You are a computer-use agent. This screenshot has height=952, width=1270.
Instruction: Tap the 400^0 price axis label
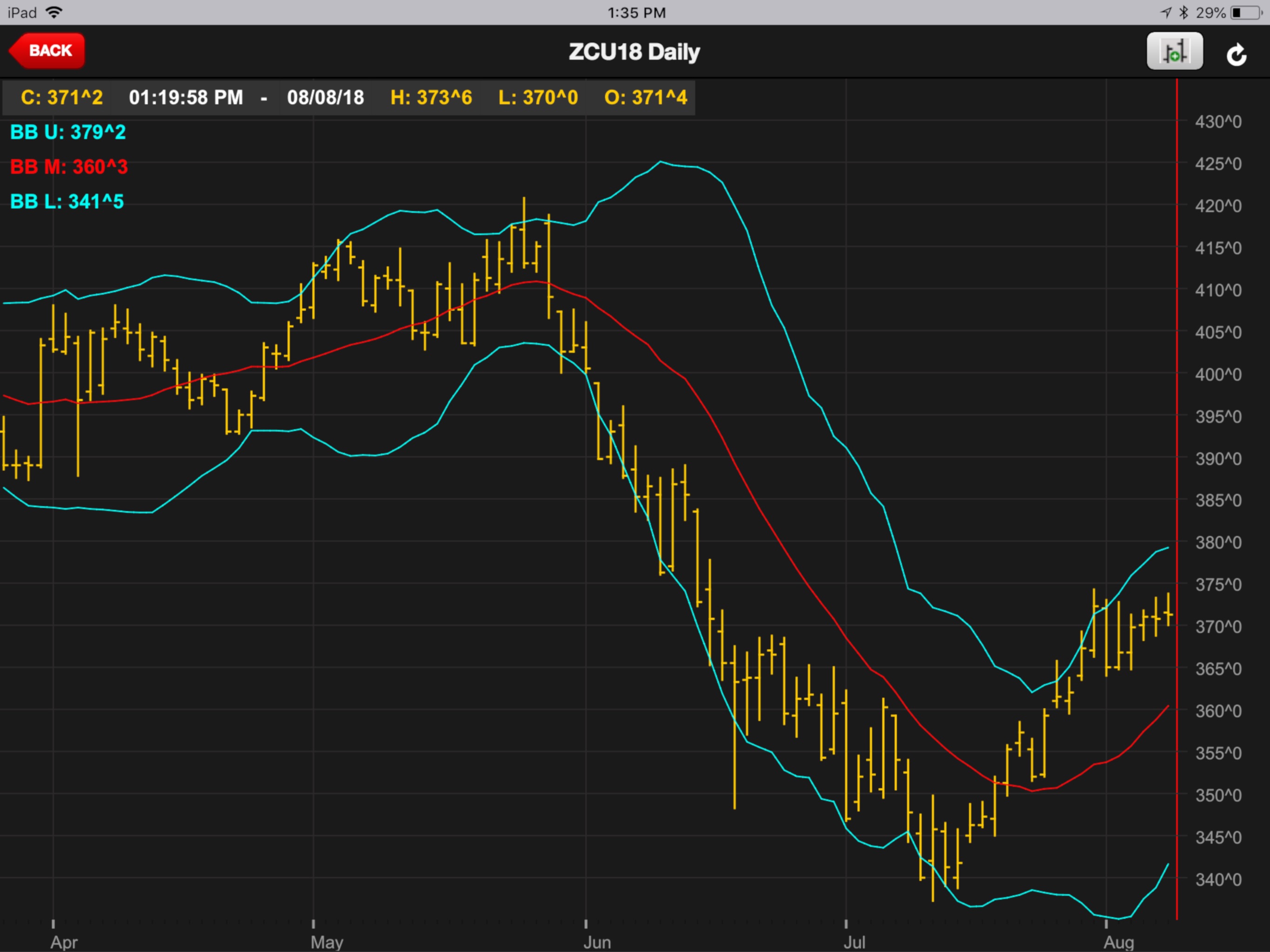pyautogui.click(x=1218, y=375)
